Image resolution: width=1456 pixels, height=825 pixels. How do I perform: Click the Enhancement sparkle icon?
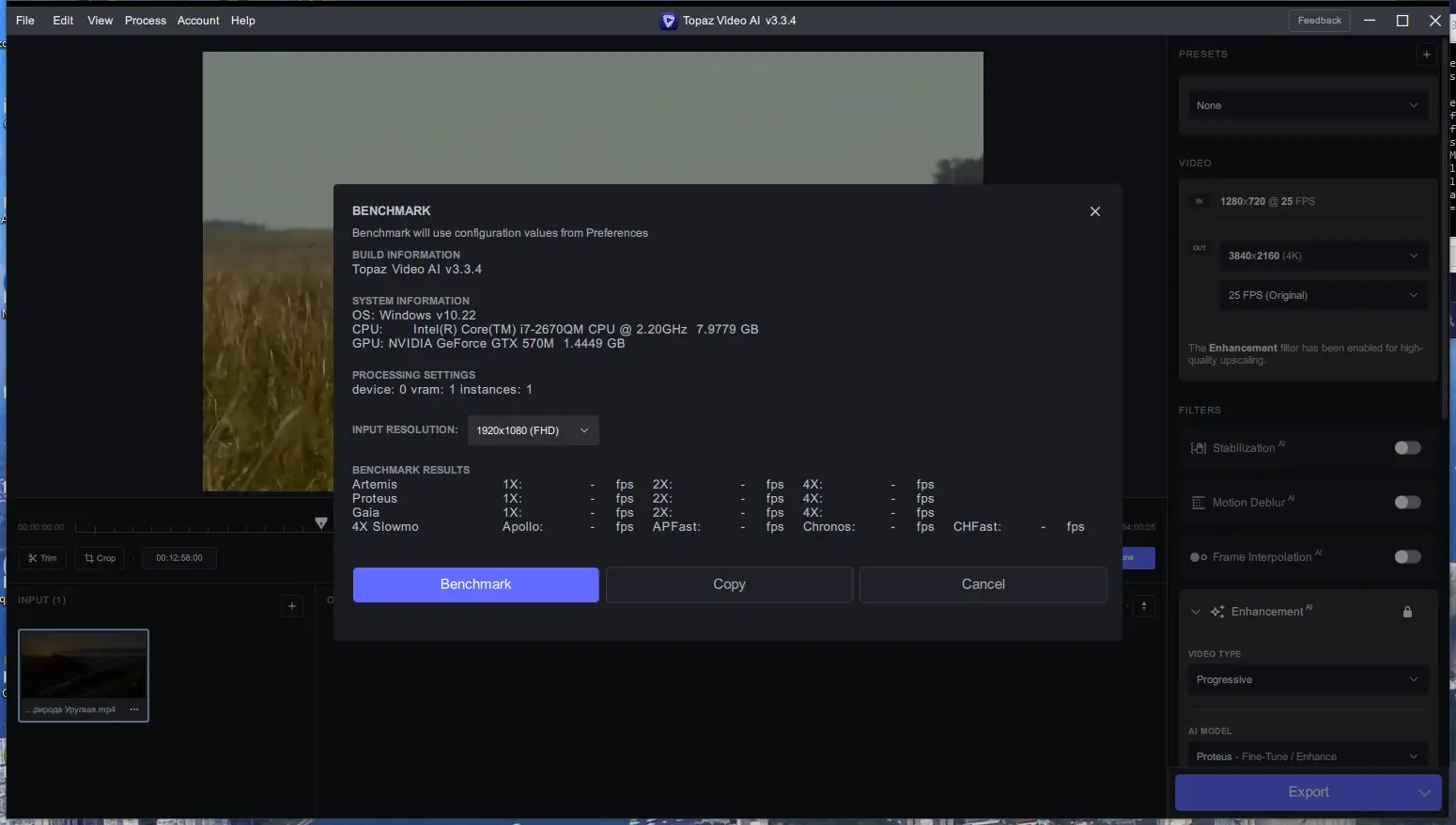point(1217,612)
